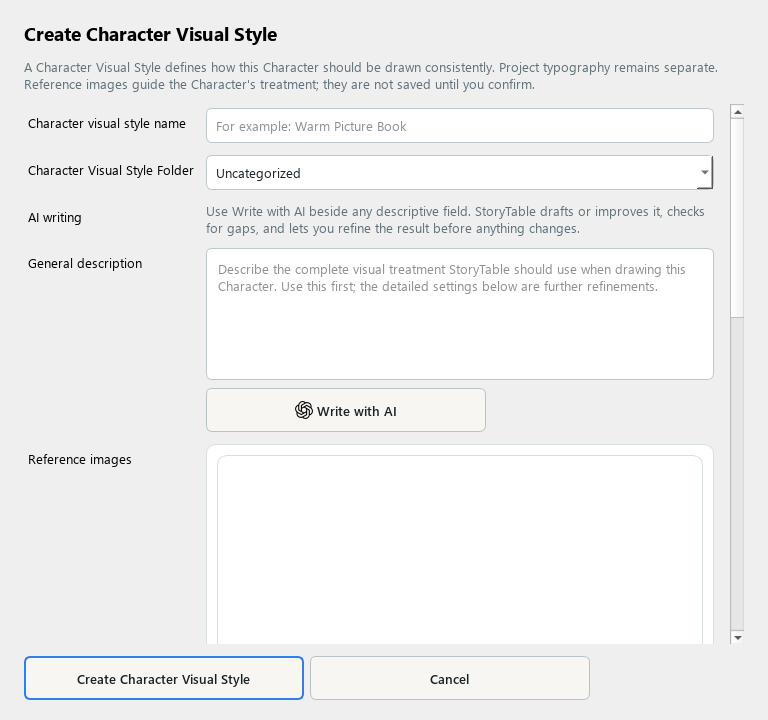This screenshot has width=768, height=720.
Task: Click the 'Character Visual Style Folder' label
Action: tap(111, 171)
